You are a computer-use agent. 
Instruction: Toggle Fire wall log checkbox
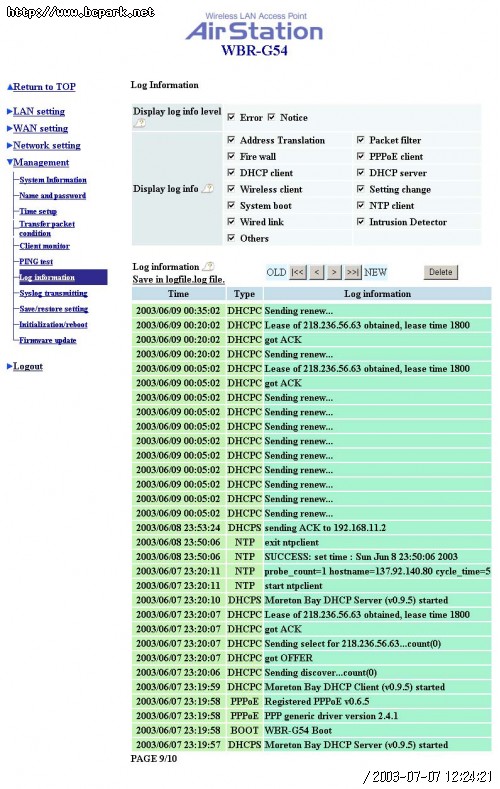231,156
